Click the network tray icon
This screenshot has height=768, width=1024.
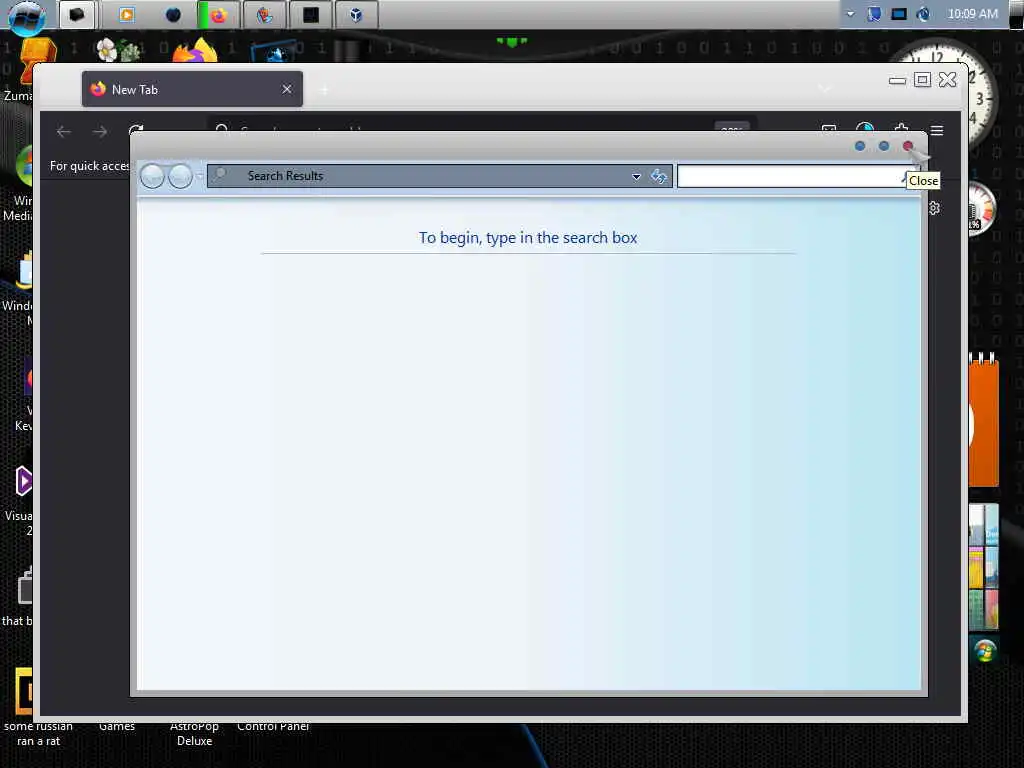pyautogui.click(x=874, y=14)
